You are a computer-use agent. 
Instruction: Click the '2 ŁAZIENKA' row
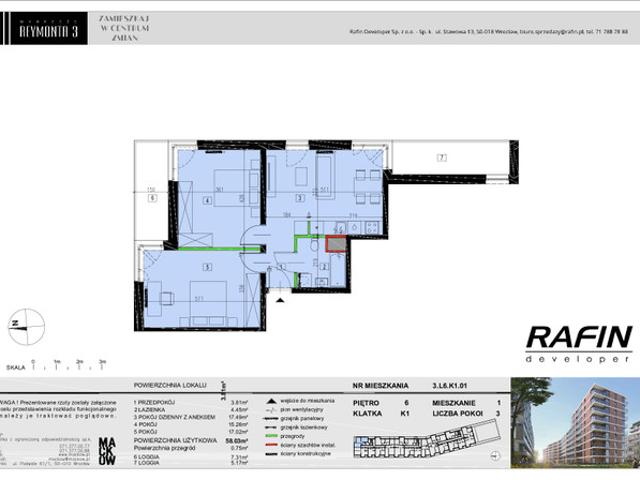click(191, 410)
